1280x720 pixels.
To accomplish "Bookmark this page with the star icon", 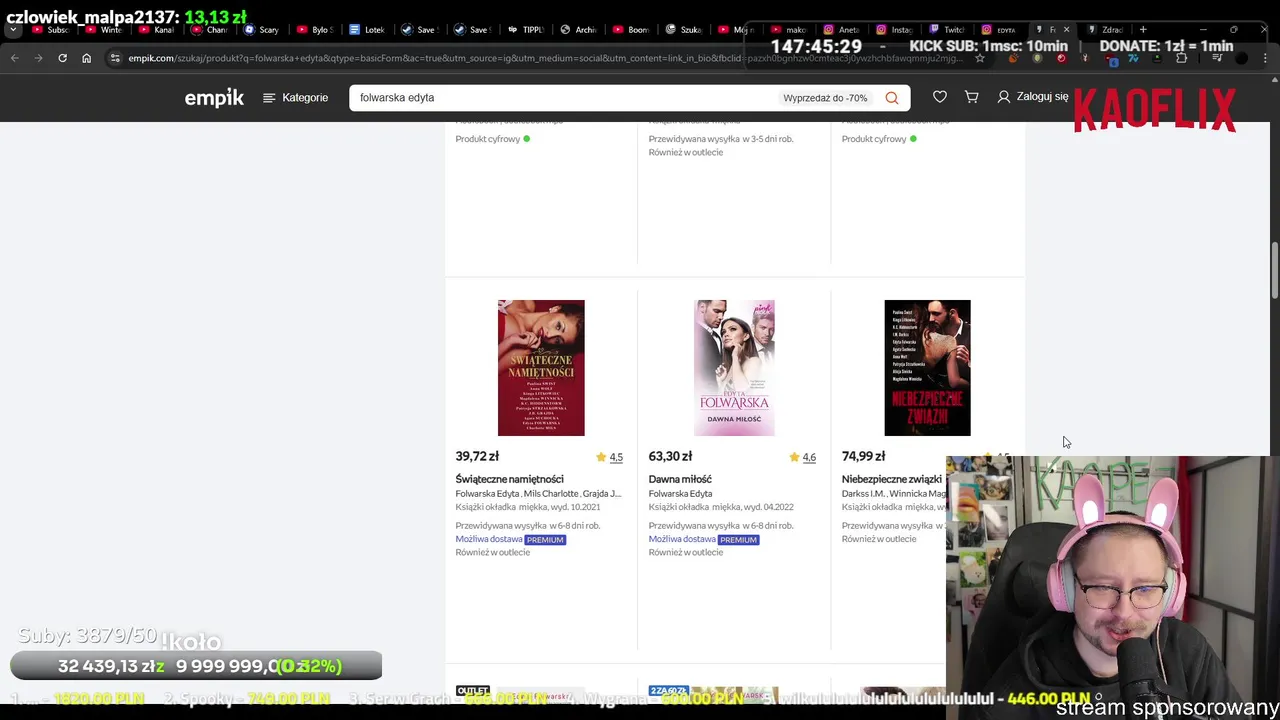I will click(x=980, y=58).
